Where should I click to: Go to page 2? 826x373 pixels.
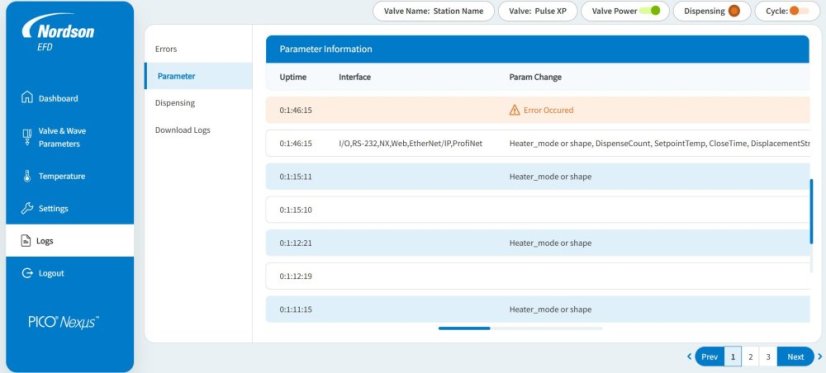(750, 357)
